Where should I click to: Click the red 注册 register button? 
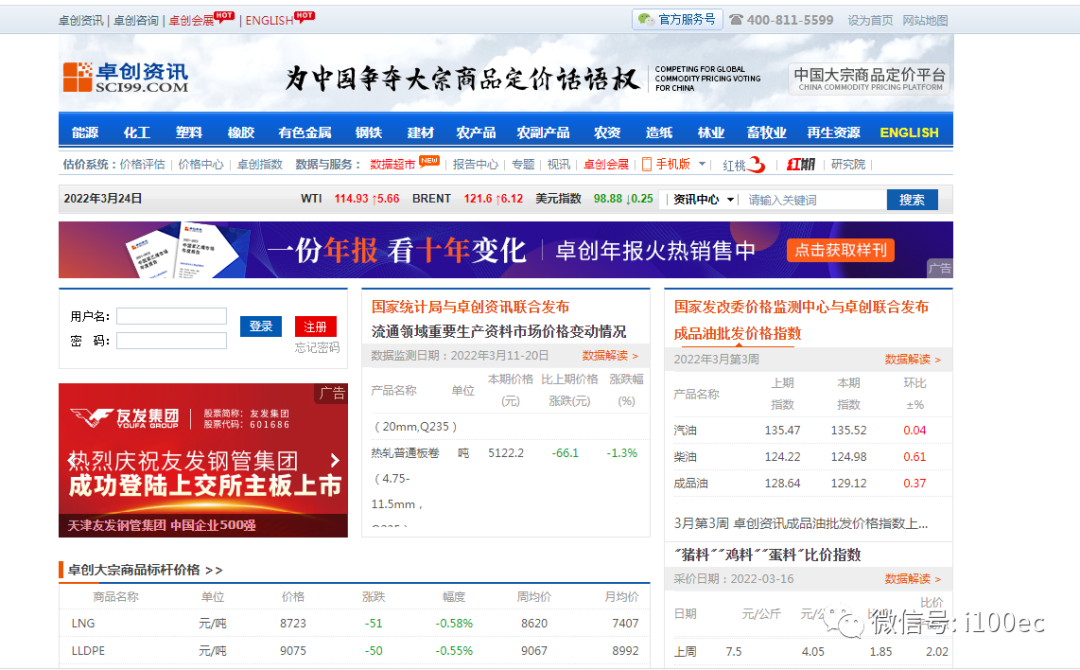(315, 326)
